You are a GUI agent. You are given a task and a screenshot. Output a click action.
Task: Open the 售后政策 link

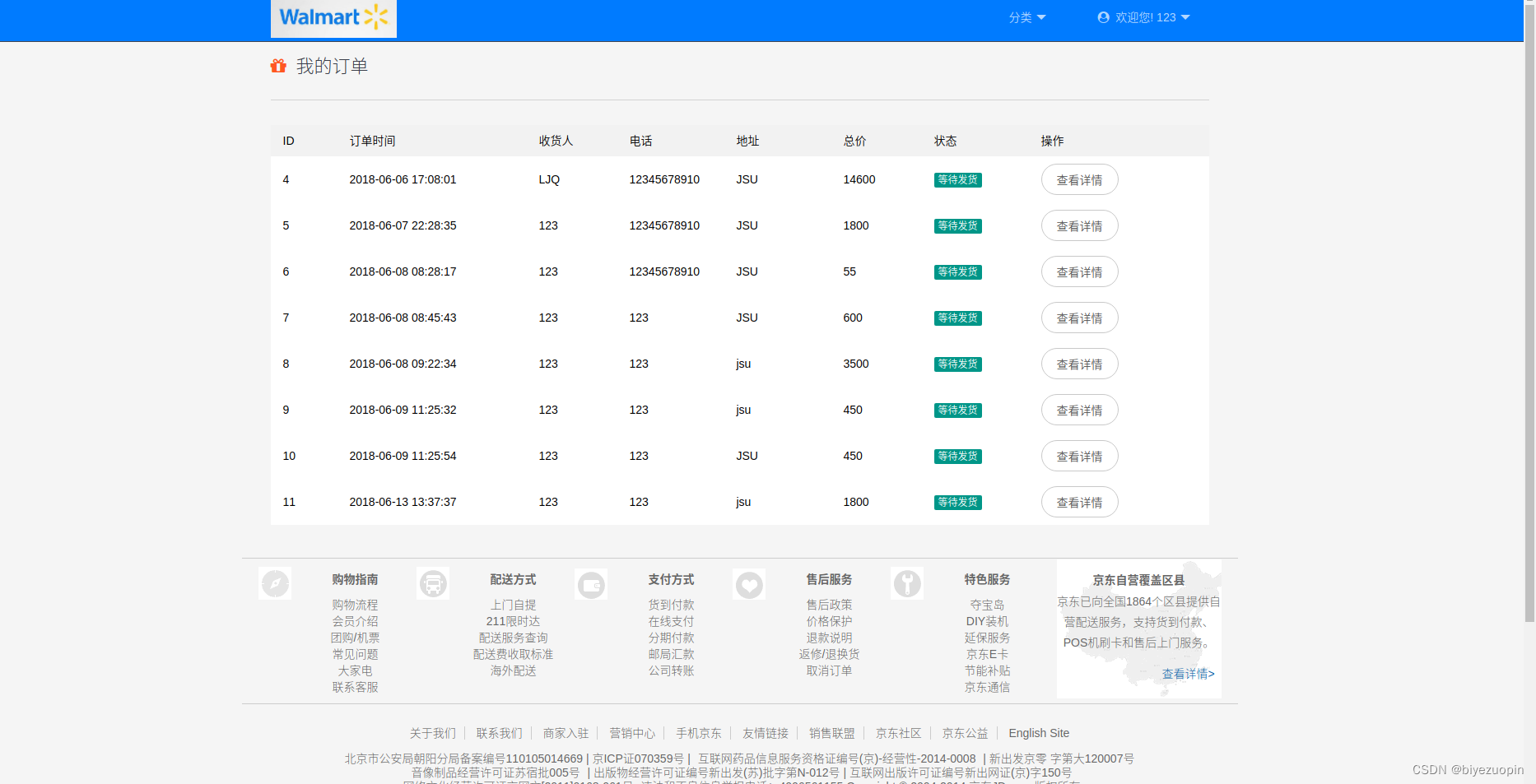tap(829, 605)
